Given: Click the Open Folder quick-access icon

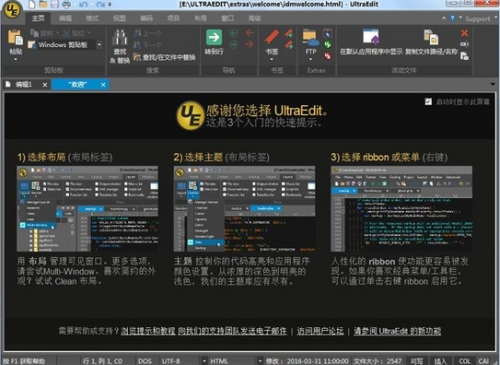Looking at the screenshot, I should point(43,4).
